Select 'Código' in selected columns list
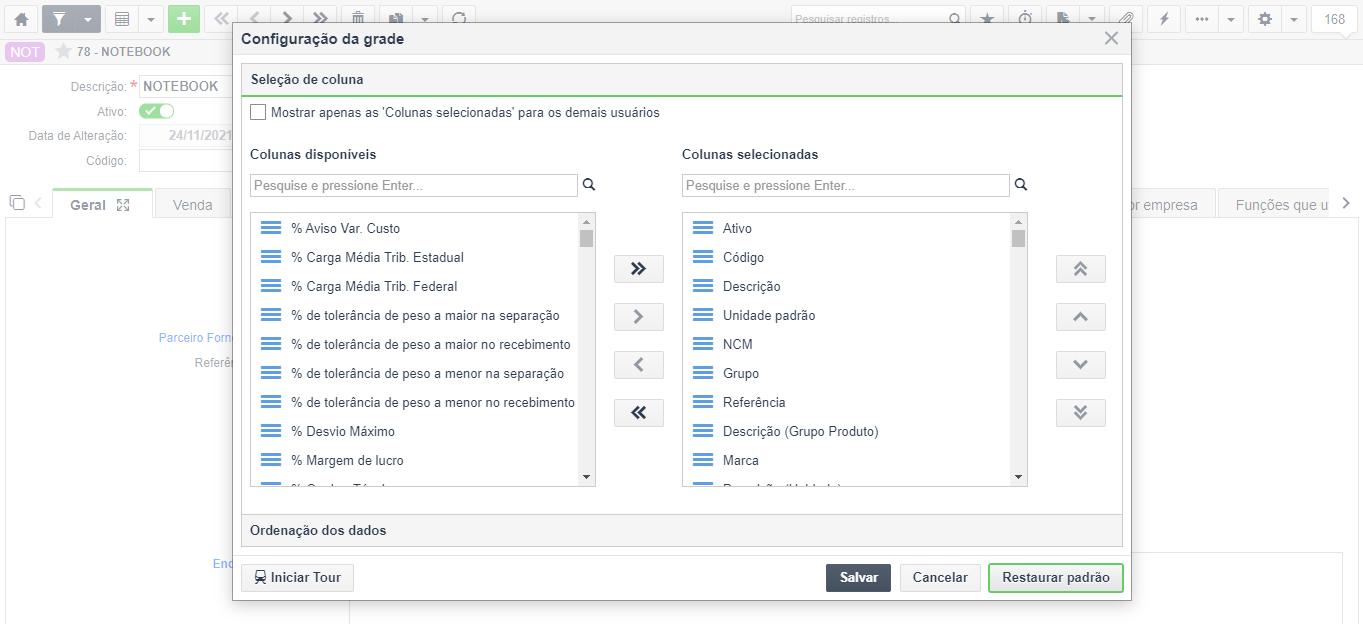This screenshot has width=1363, height=624. 846,257
